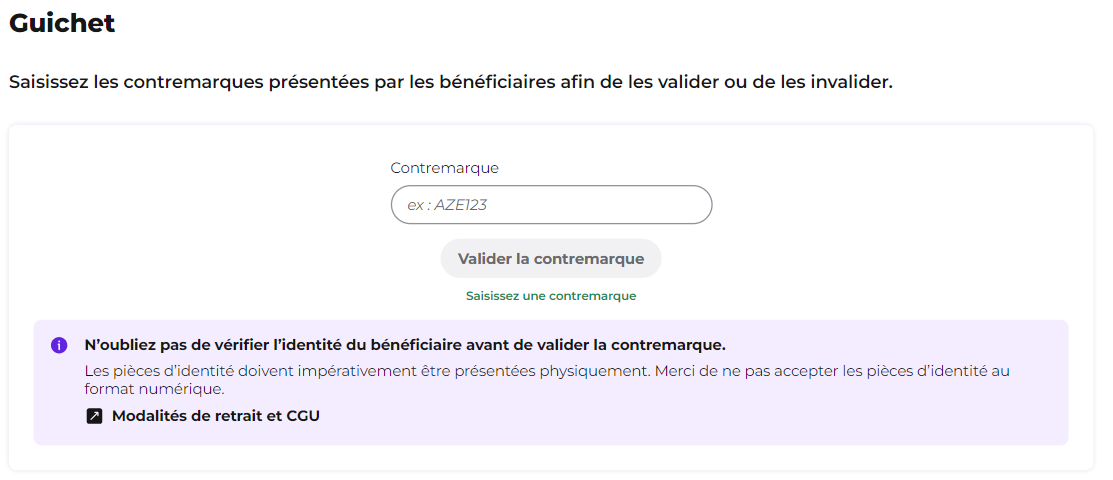The width and height of the screenshot is (1113, 480).
Task: Click the external link arrow icon
Action: 94,416
